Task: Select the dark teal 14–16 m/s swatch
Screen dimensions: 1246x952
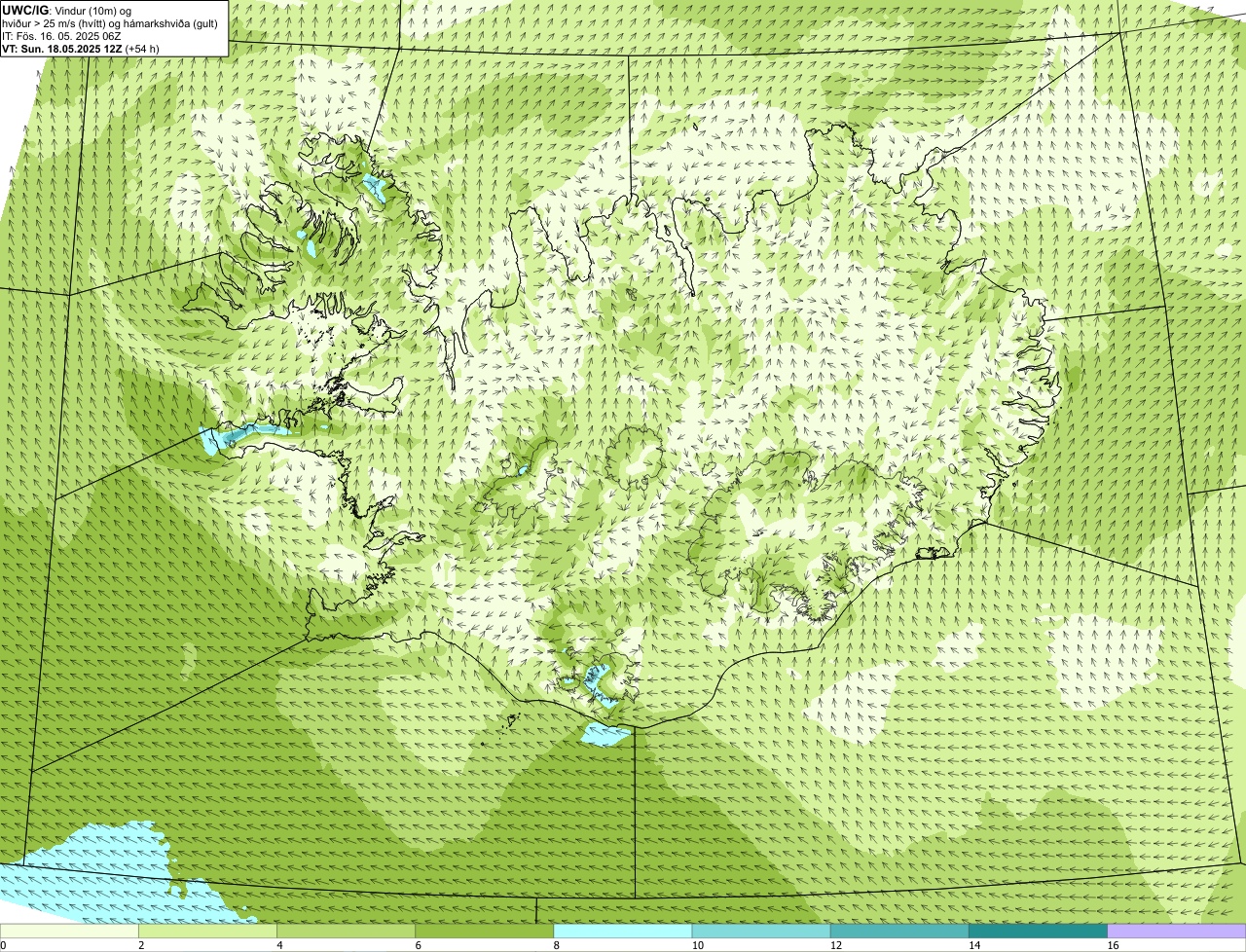Action: coord(1038,931)
